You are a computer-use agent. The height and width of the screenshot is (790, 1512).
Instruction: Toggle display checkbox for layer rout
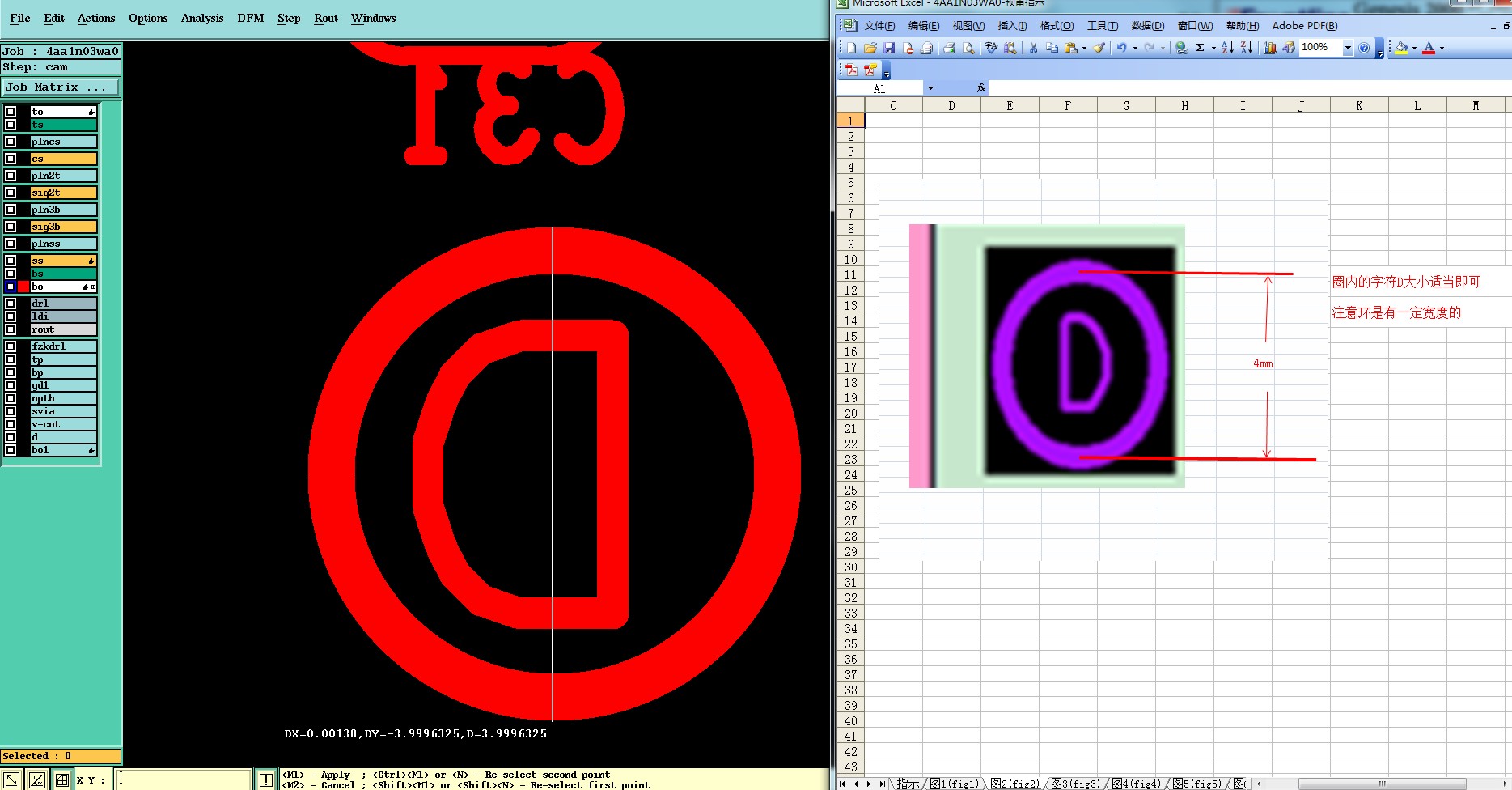point(11,329)
